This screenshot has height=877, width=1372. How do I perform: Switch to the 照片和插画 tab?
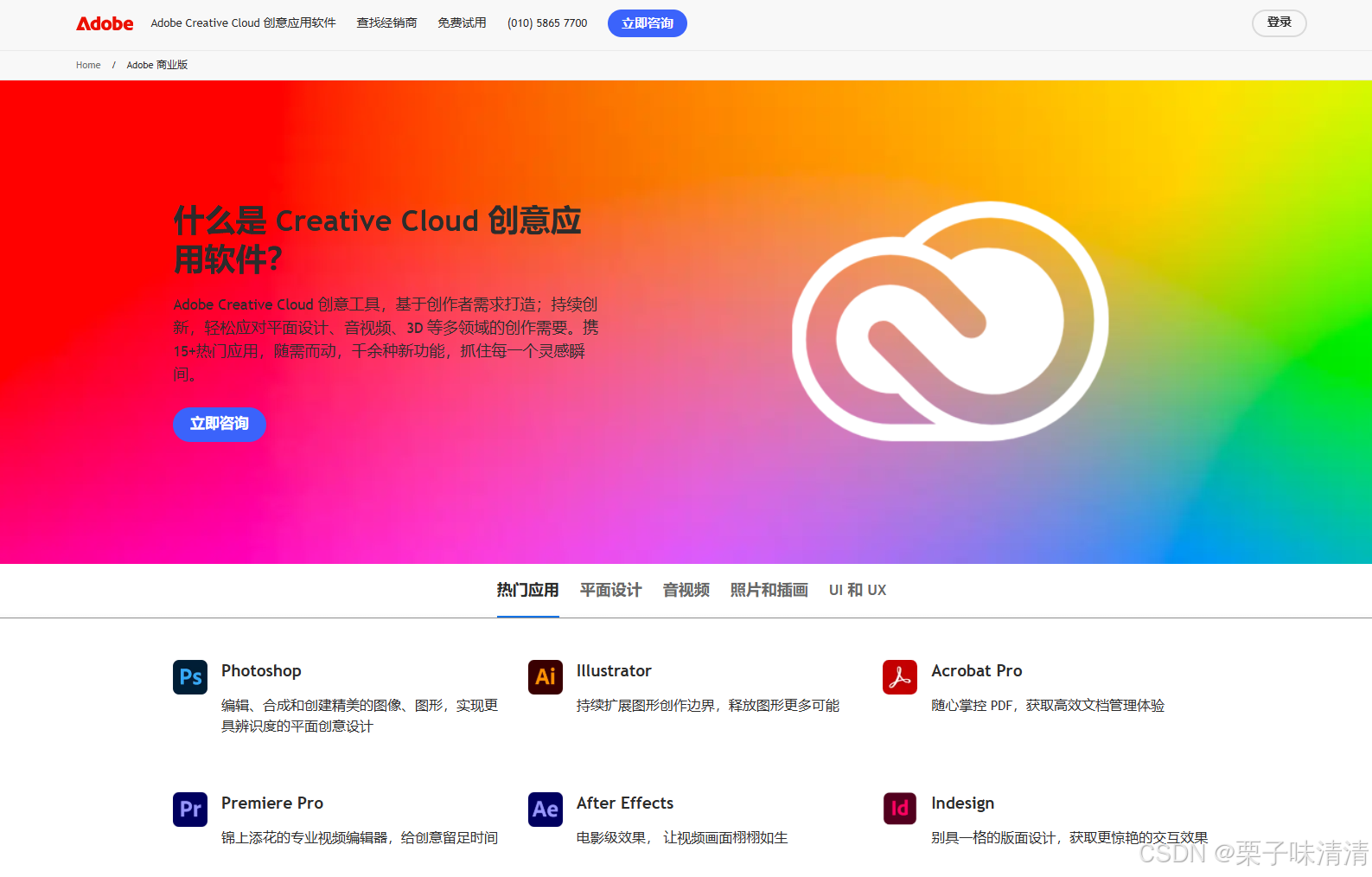tap(769, 590)
